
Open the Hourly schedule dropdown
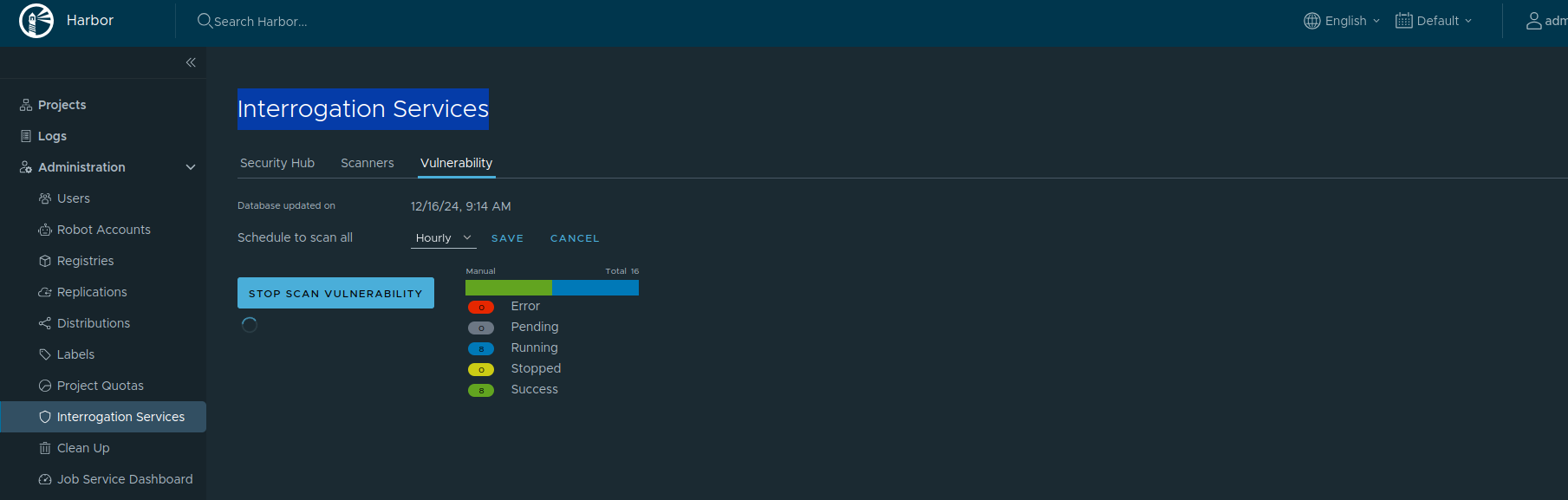(x=443, y=238)
